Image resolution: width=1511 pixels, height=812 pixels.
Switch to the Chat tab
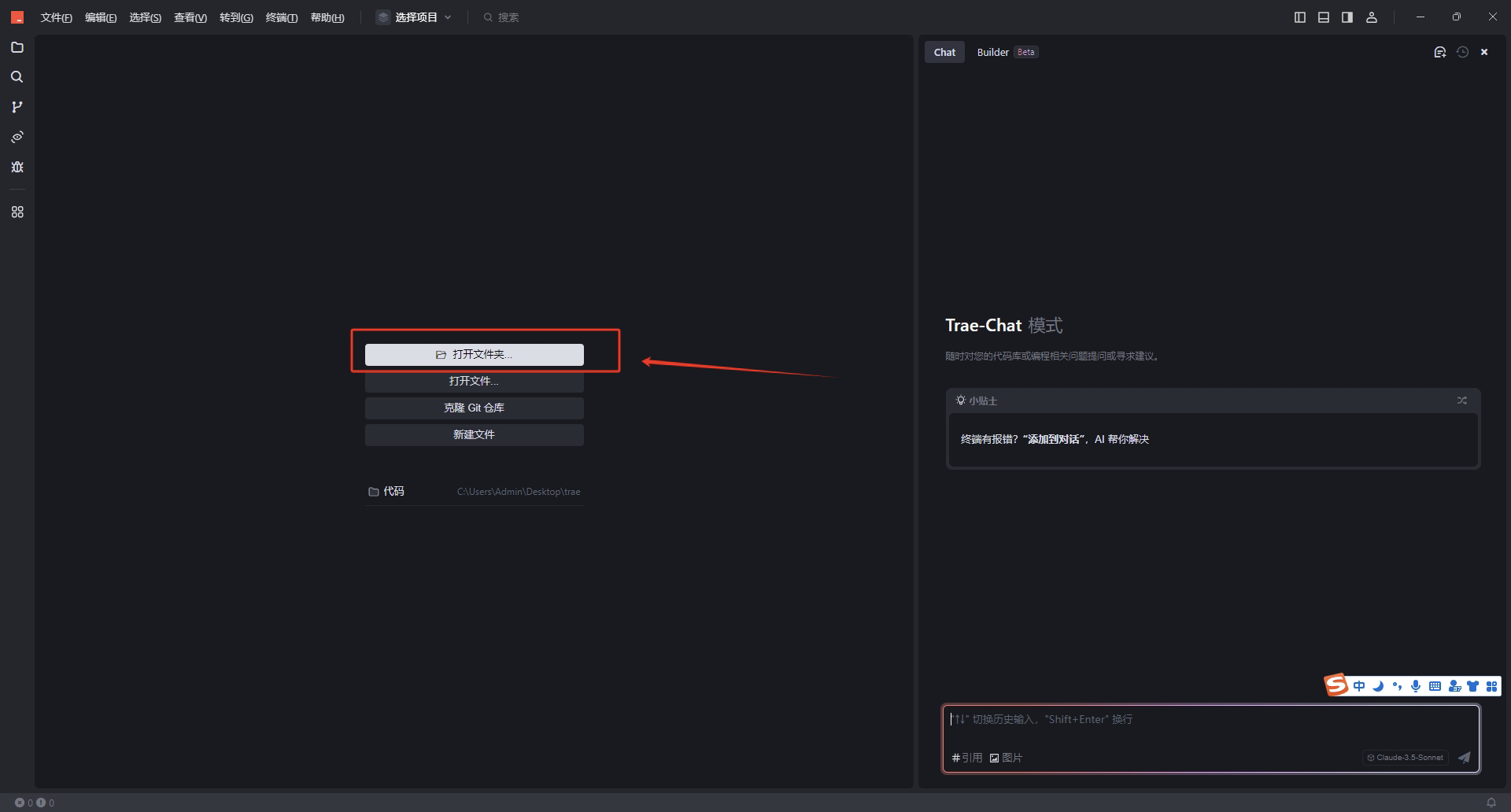coord(944,52)
